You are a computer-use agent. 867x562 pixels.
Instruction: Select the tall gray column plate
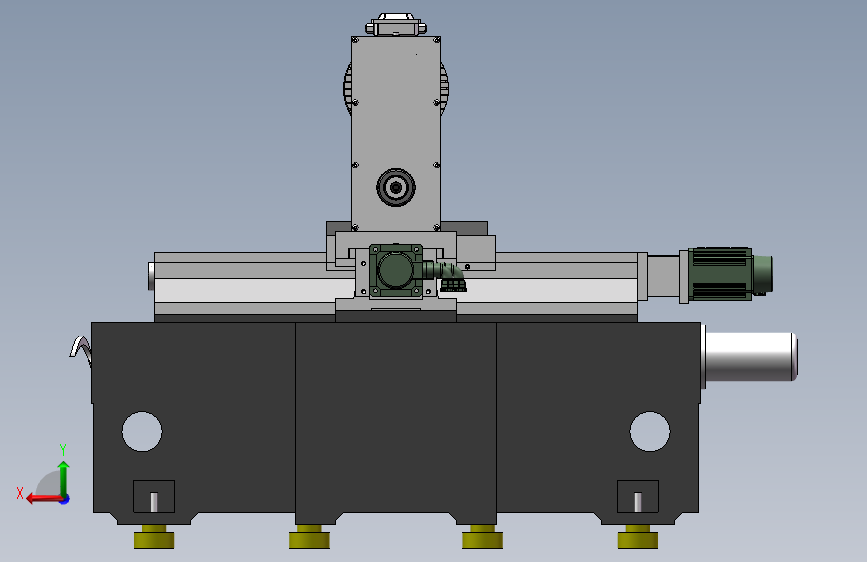[396, 134]
